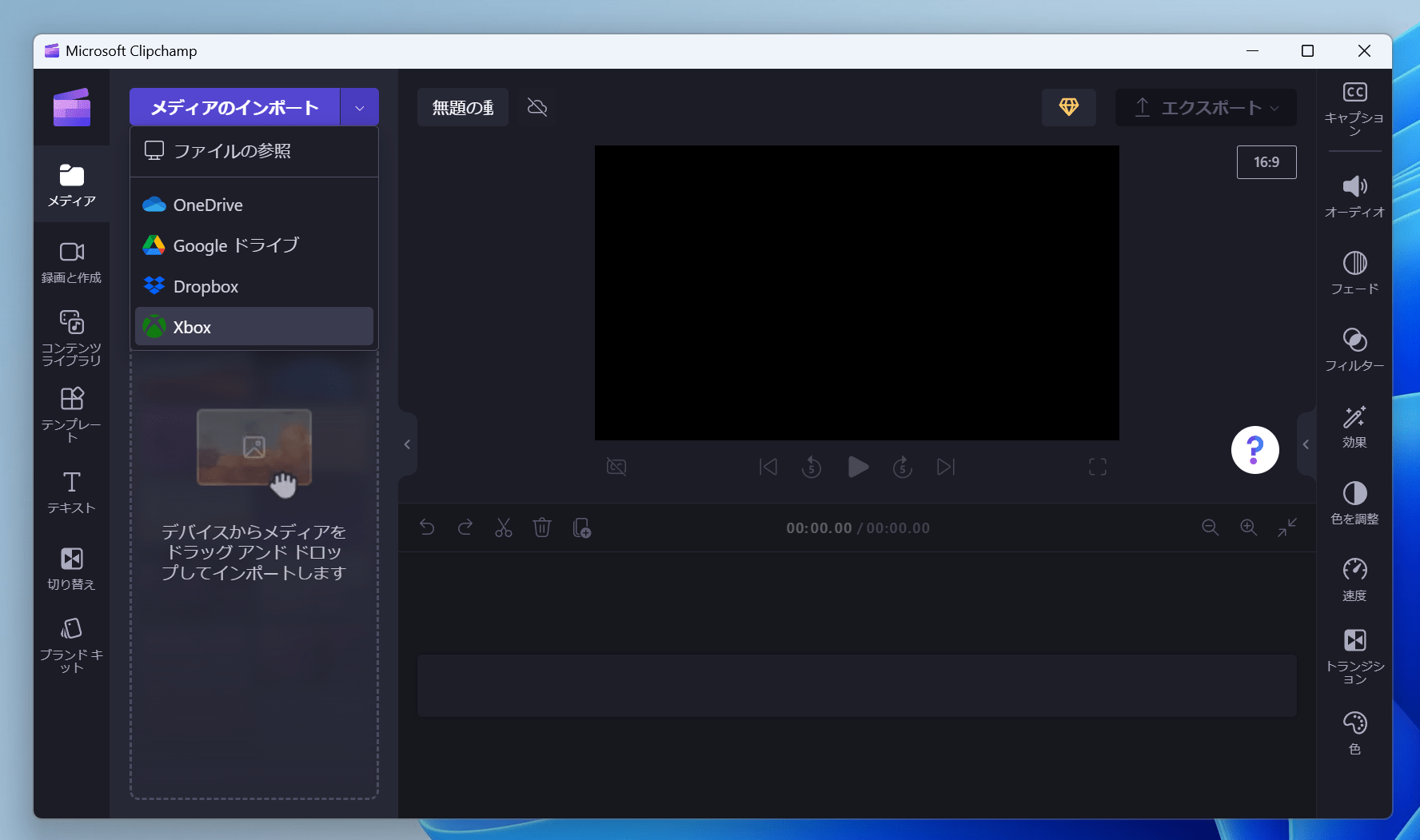Click the scissors split tool
Image resolution: width=1420 pixels, height=840 pixels.
pyautogui.click(x=504, y=527)
